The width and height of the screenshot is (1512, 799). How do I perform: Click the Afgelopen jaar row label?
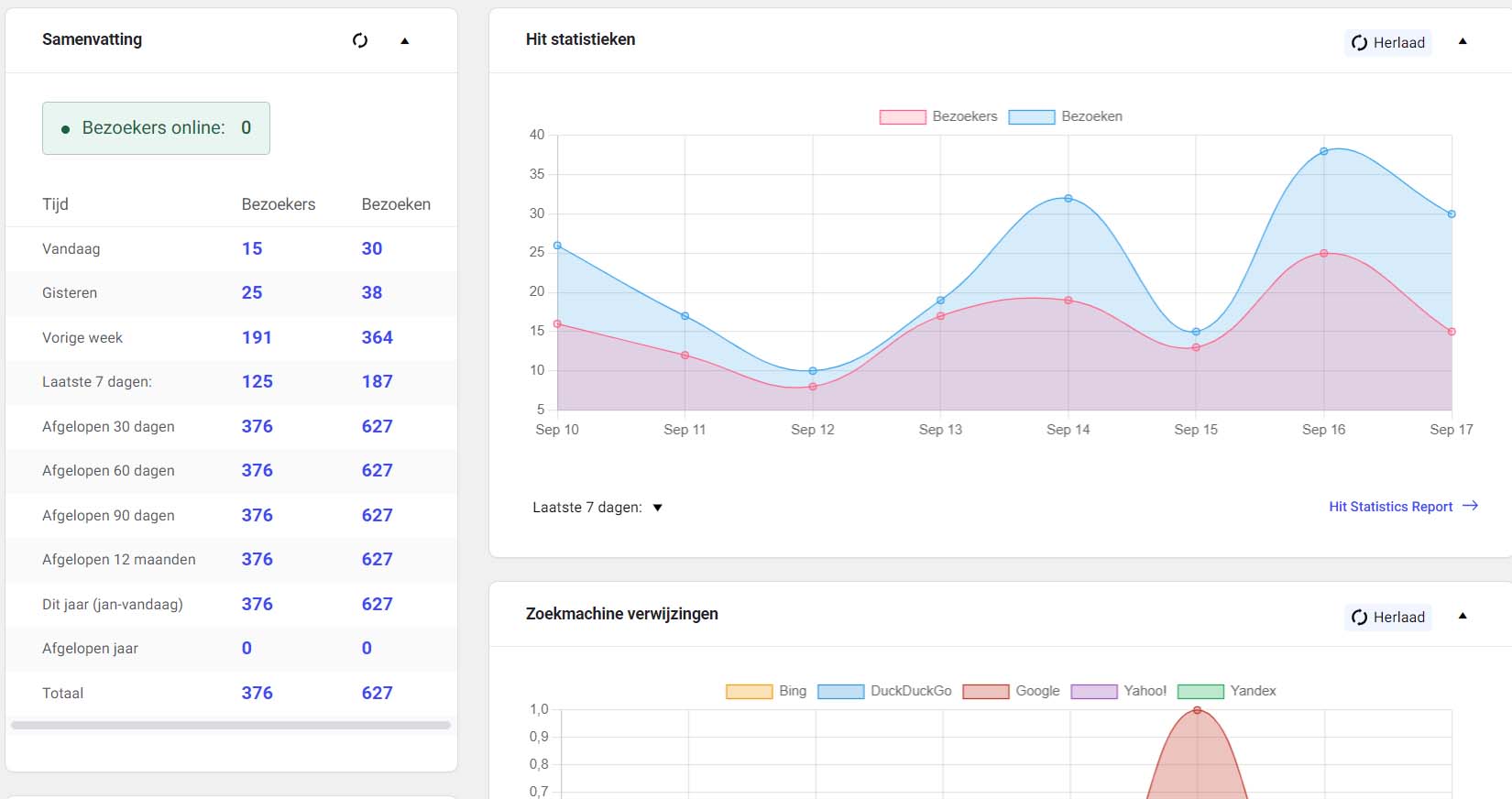point(90,649)
